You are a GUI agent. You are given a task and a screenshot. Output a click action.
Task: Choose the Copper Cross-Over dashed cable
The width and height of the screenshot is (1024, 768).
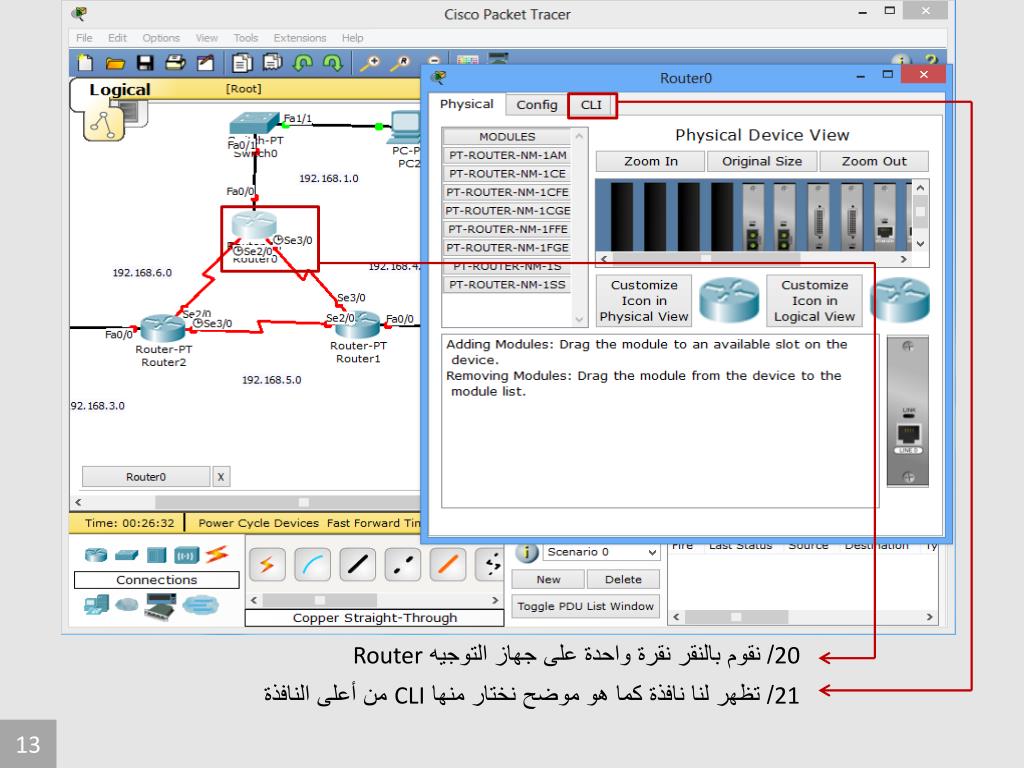[402, 565]
